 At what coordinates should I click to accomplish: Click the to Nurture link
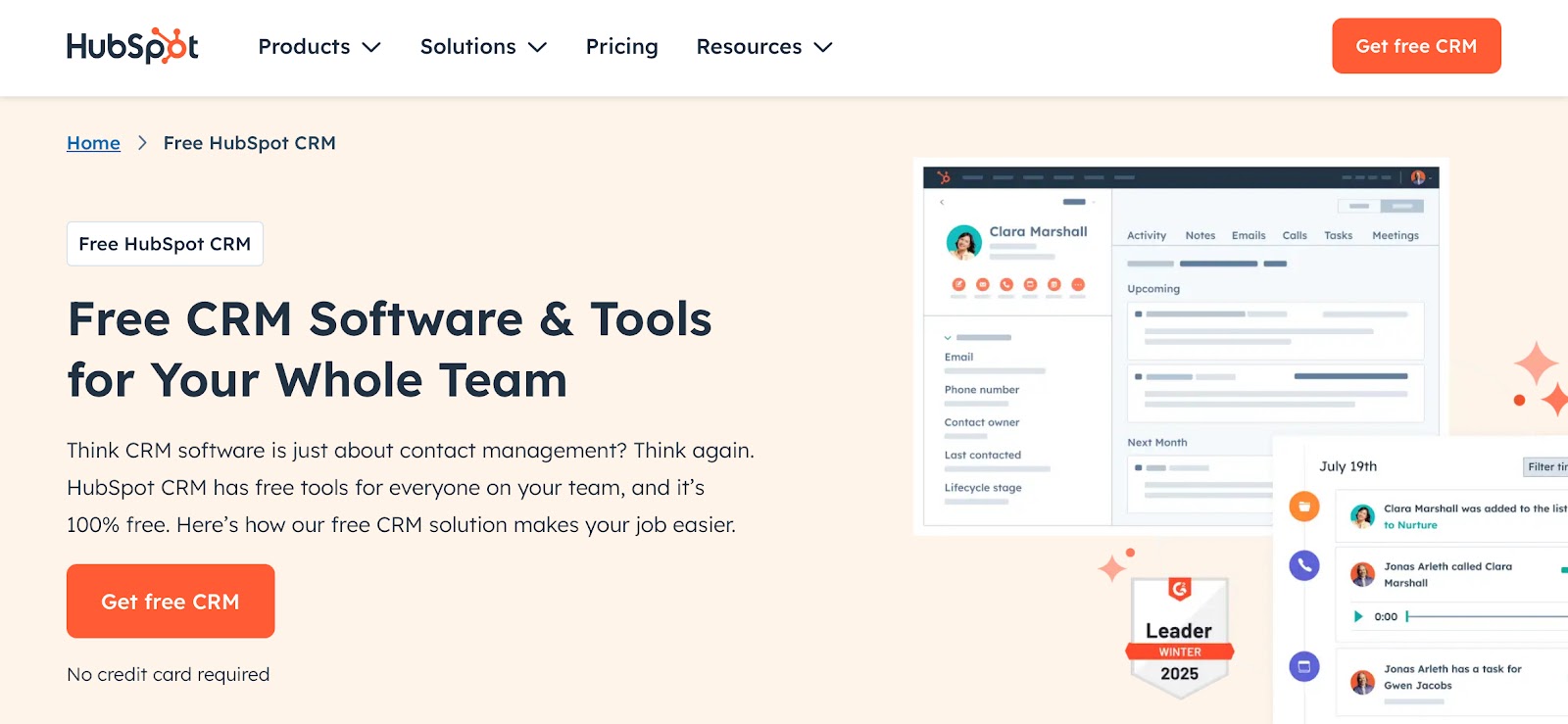point(1410,525)
